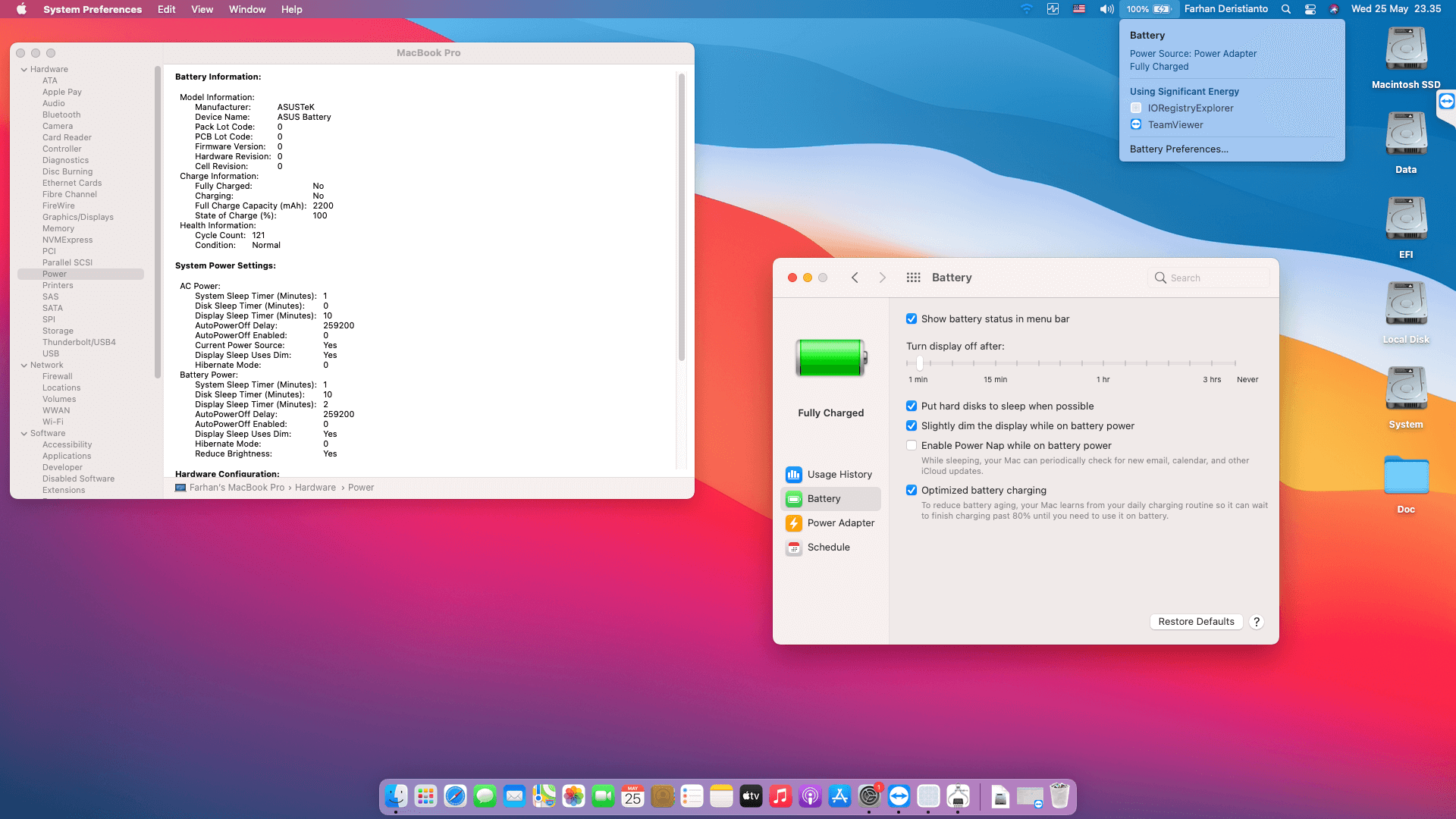Collapse the Hardware section in the sidebar
The width and height of the screenshot is (1456, 819).
25,69
